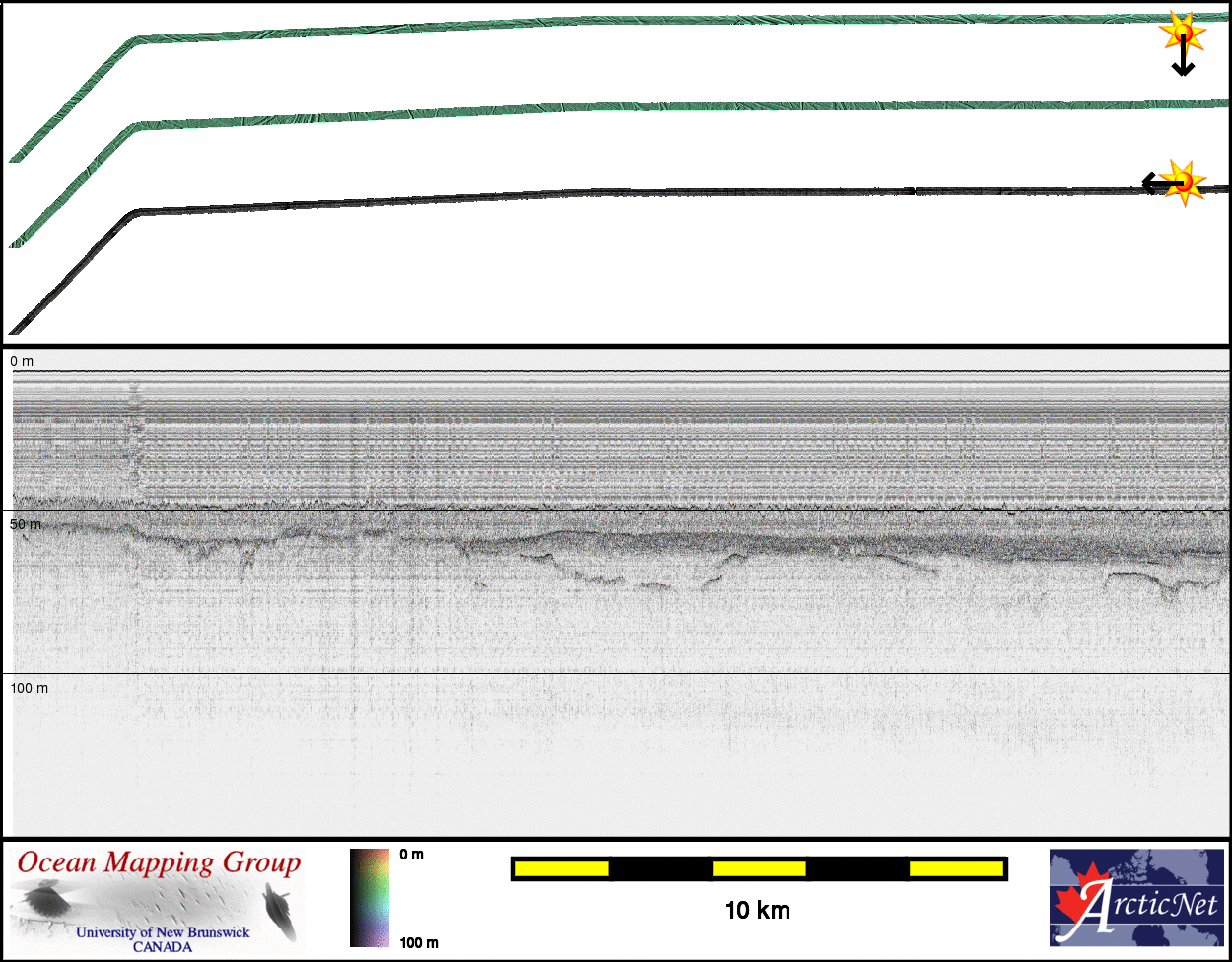The height and width of the screenshot is (962, 1232).
Task: Open the Ocean Mapping Group title link
Action: click(x=160, y=863)
